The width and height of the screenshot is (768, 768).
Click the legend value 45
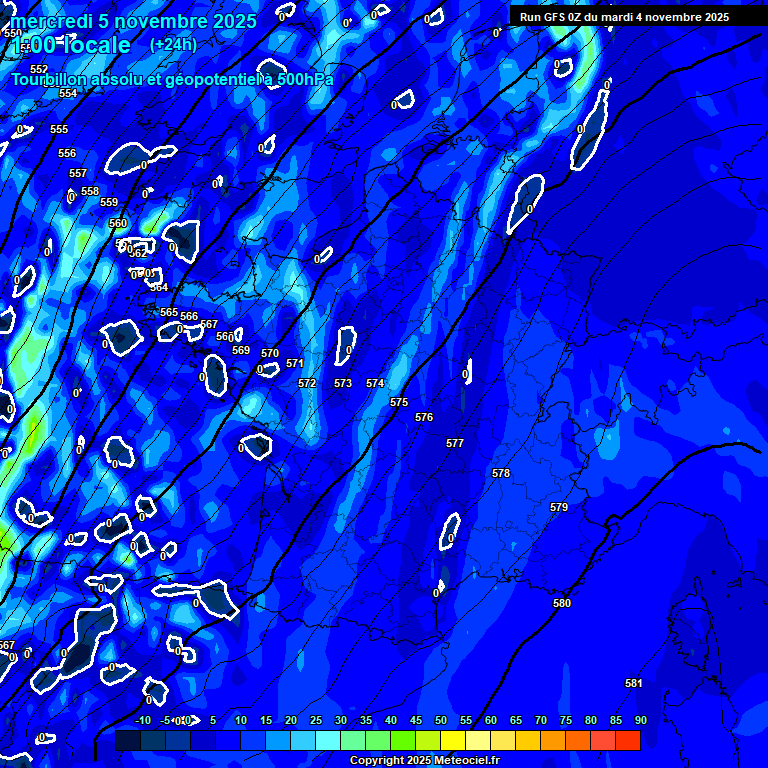click(x=415, y=720)
